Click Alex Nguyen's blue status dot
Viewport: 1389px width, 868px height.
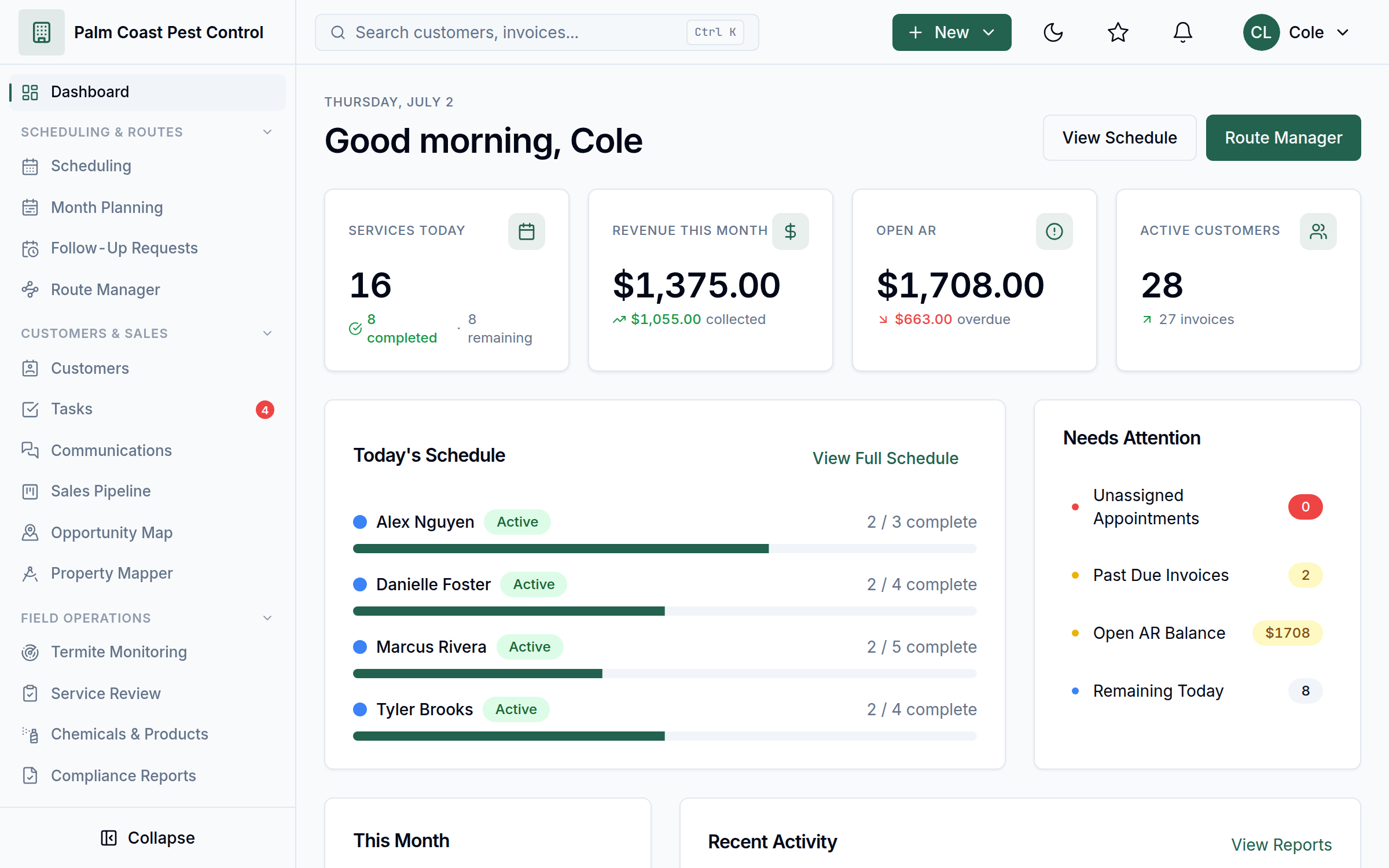pyautogui.click(x=360, y=522)
